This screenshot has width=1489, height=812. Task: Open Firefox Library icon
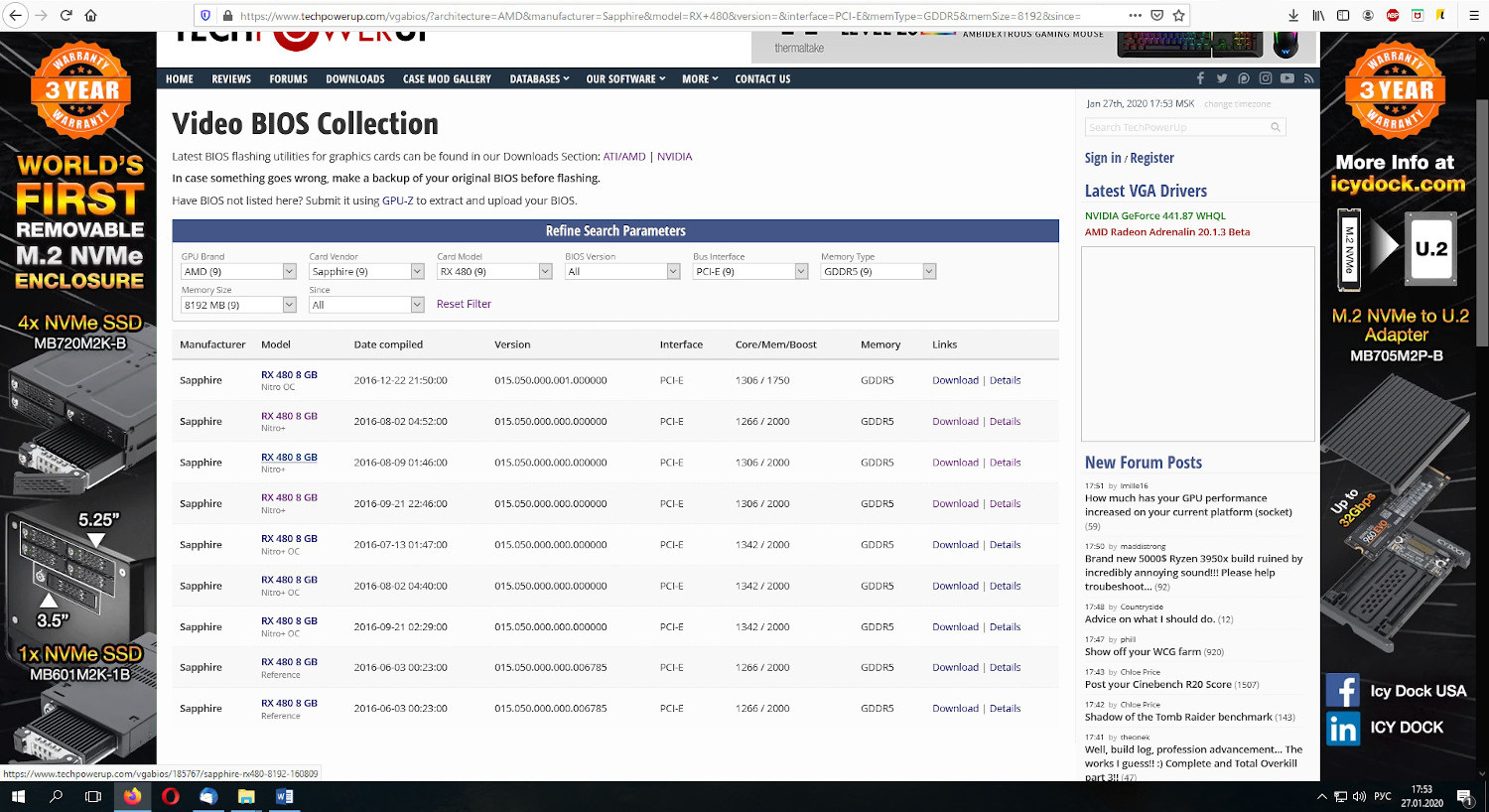(1318, 15)
